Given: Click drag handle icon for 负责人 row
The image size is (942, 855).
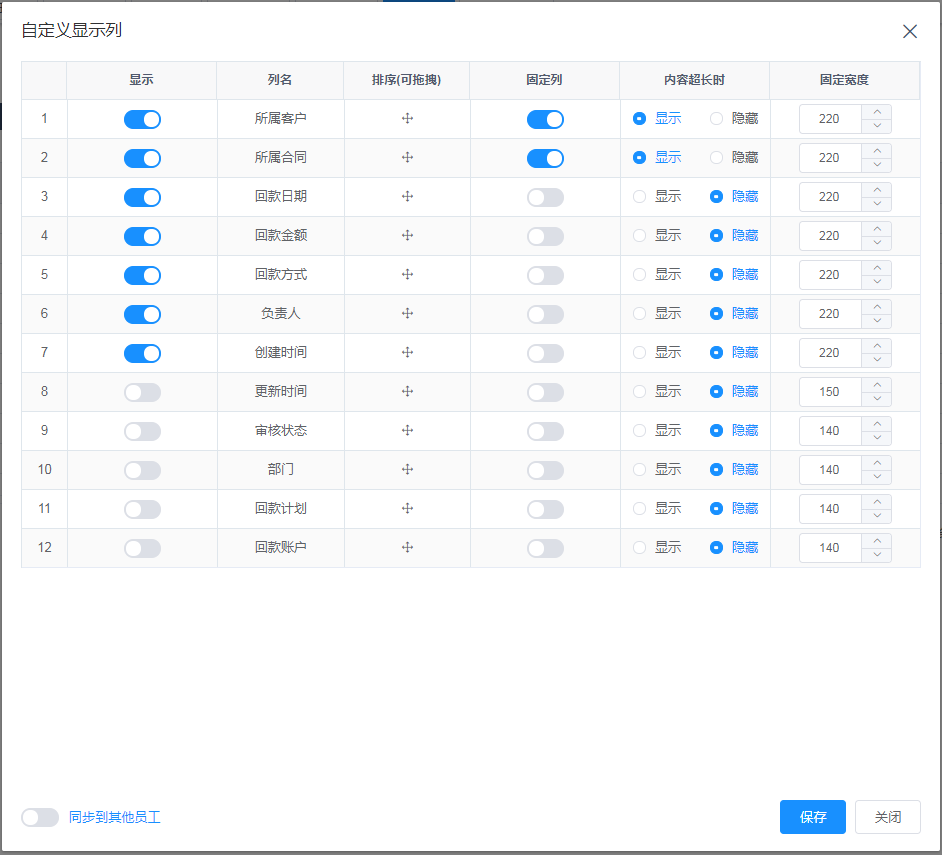Looking at the screenshot, I should pos(407,314).
